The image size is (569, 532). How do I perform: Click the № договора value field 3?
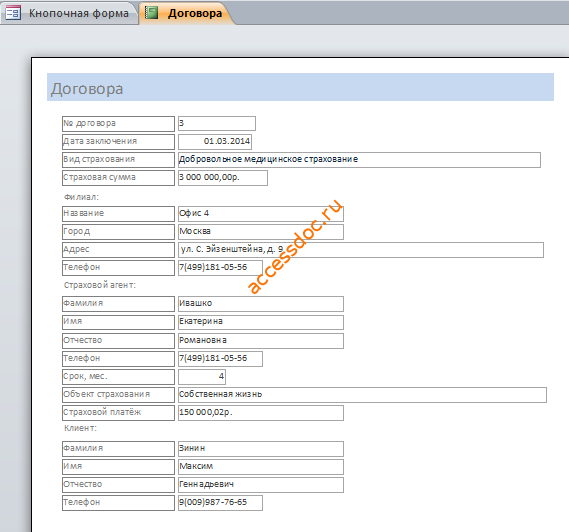tap(217, 123)
